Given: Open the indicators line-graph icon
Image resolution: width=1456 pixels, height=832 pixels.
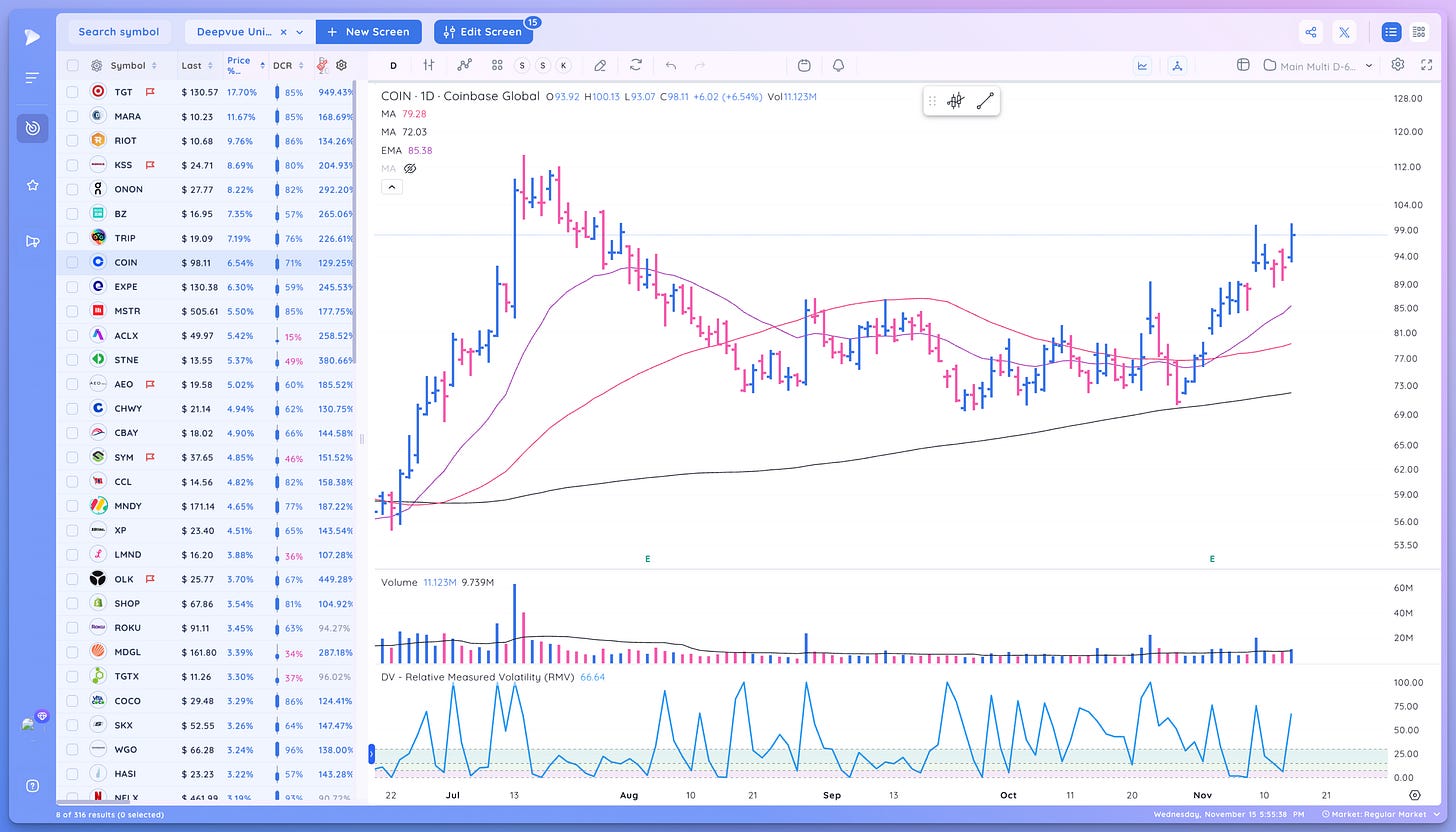Looking at the screenshot, I should pyautogui.click(x=464, y=65).
